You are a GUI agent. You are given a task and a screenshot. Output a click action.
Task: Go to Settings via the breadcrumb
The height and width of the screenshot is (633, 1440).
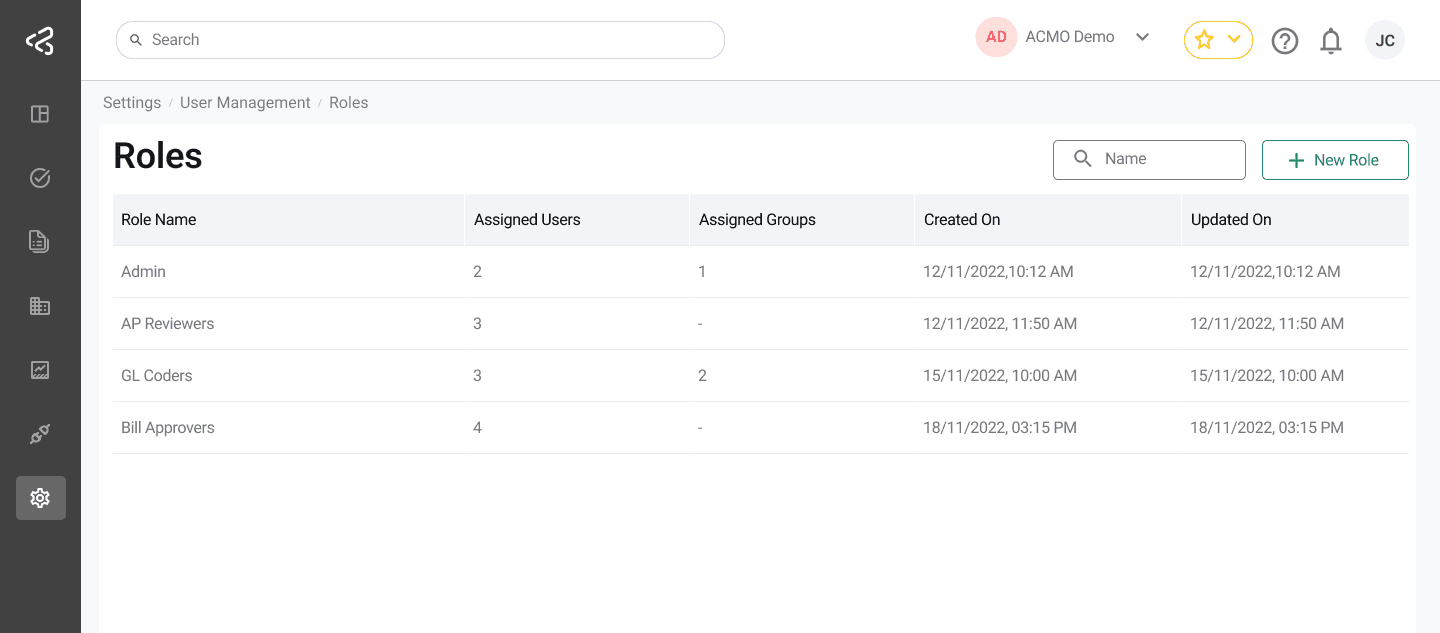pyautogui.click(x=132, y=102)
